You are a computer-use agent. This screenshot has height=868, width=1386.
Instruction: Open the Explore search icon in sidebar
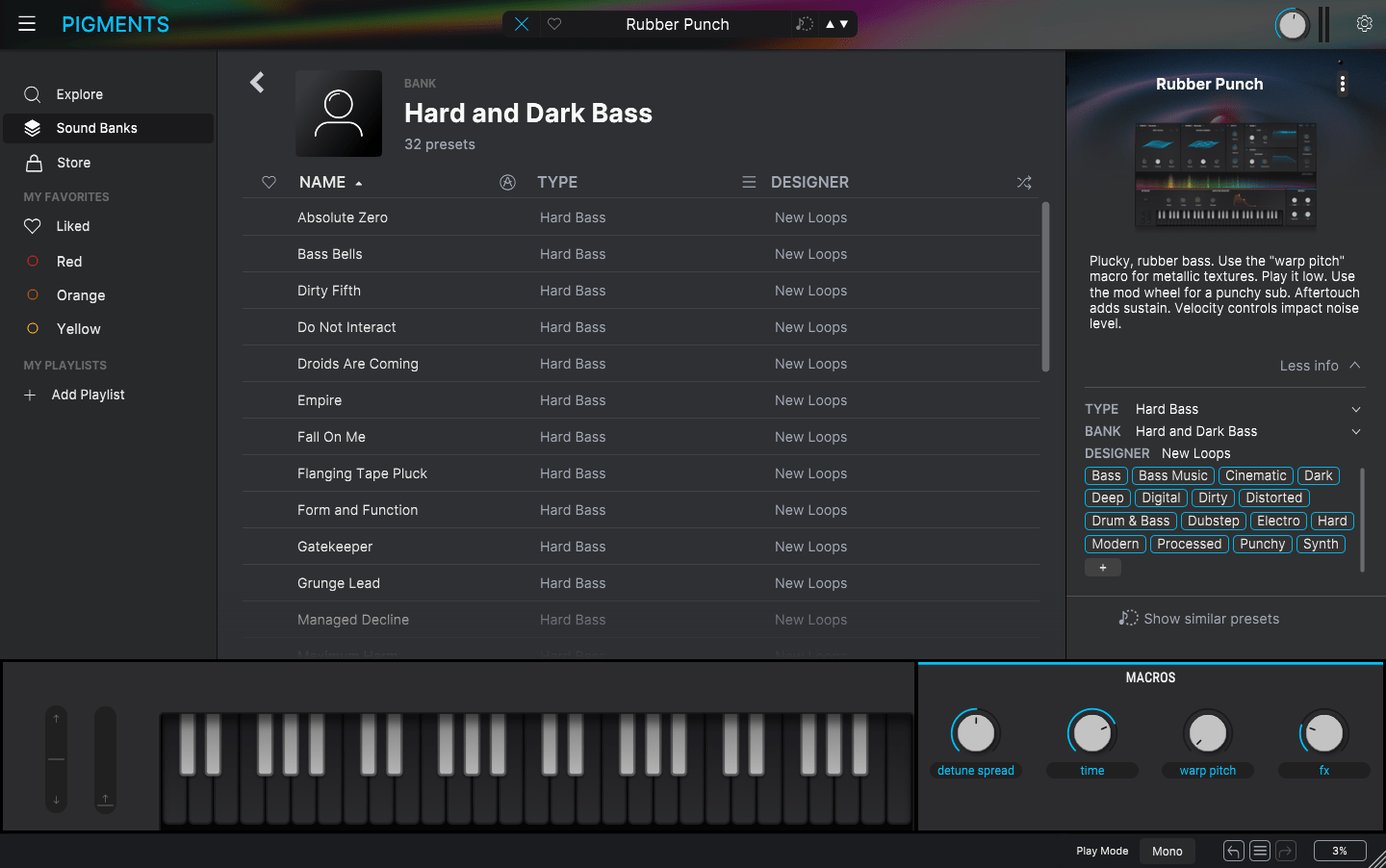point(32,94)
